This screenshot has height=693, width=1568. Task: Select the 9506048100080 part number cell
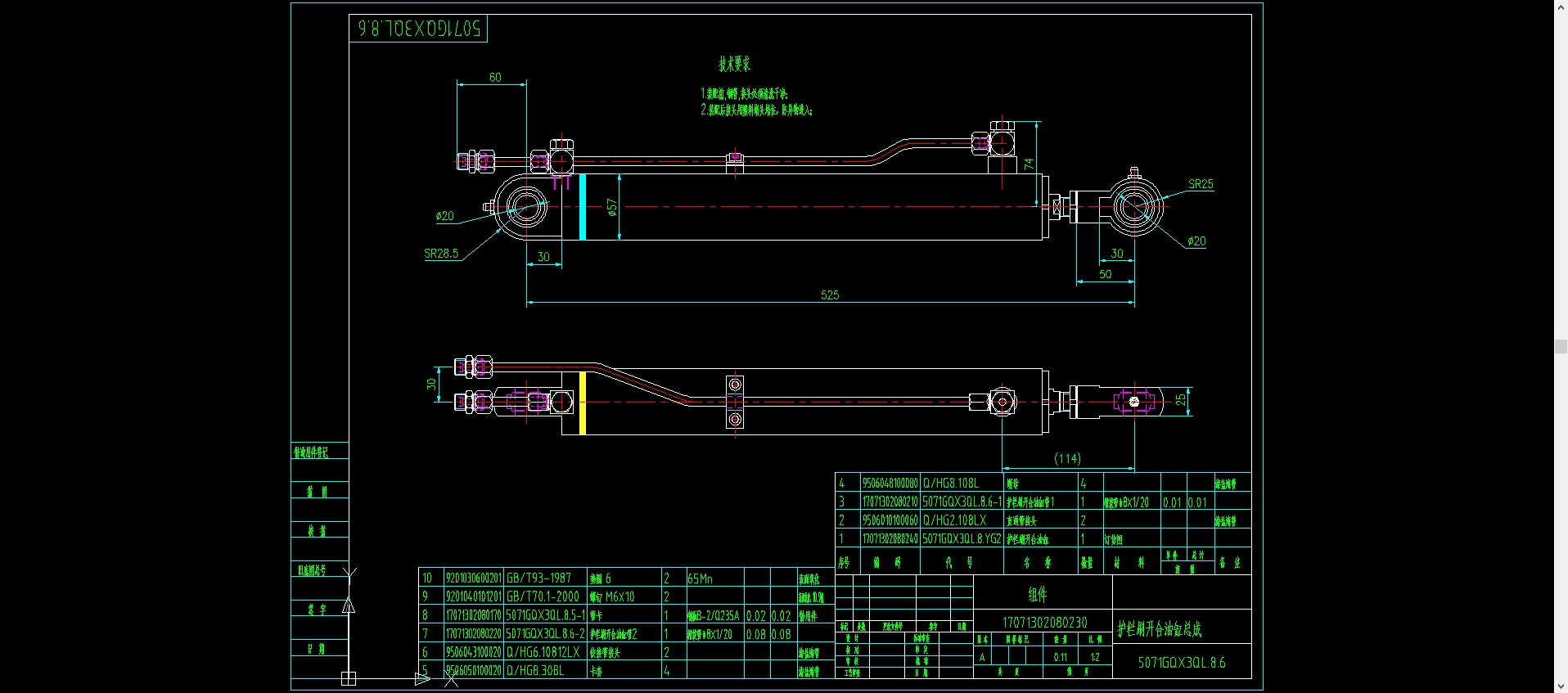coord(890,483)
